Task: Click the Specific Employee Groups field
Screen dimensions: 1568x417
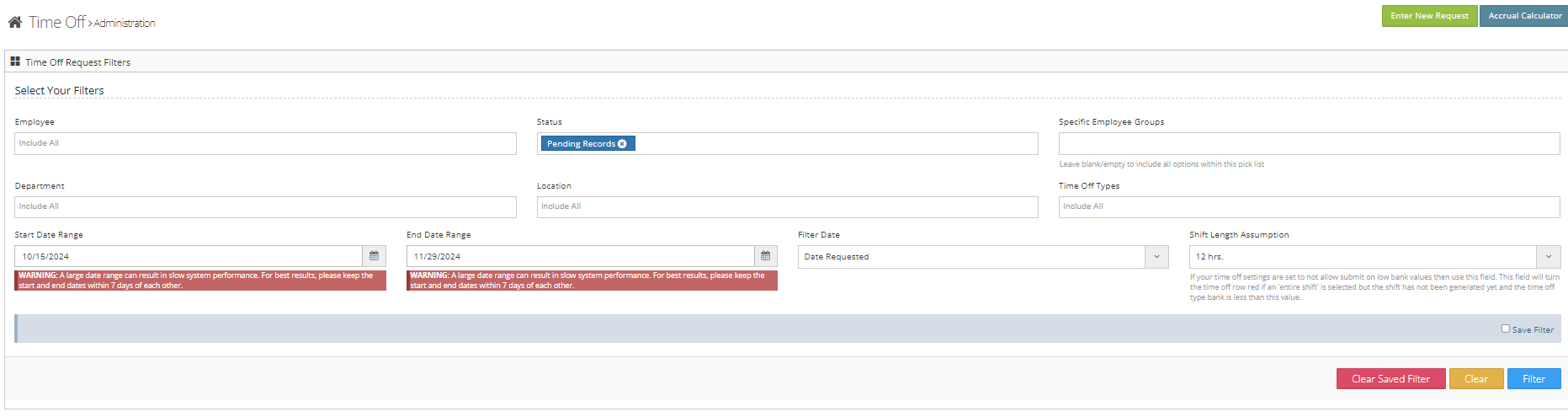Action: click(1309, 144)
